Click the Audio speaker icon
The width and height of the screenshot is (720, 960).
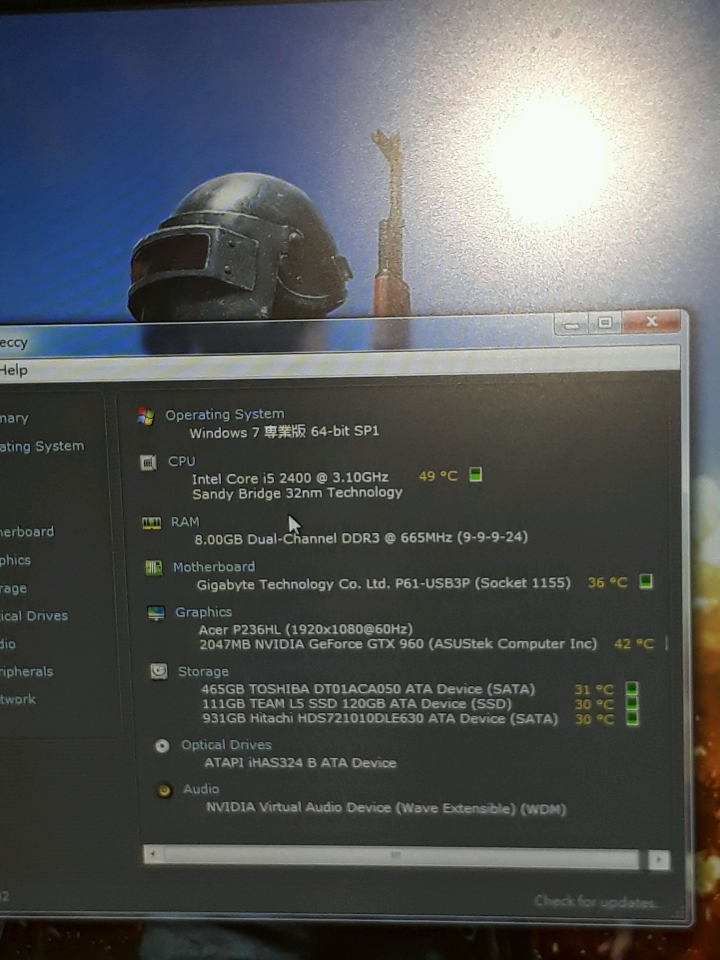(164, 790)
